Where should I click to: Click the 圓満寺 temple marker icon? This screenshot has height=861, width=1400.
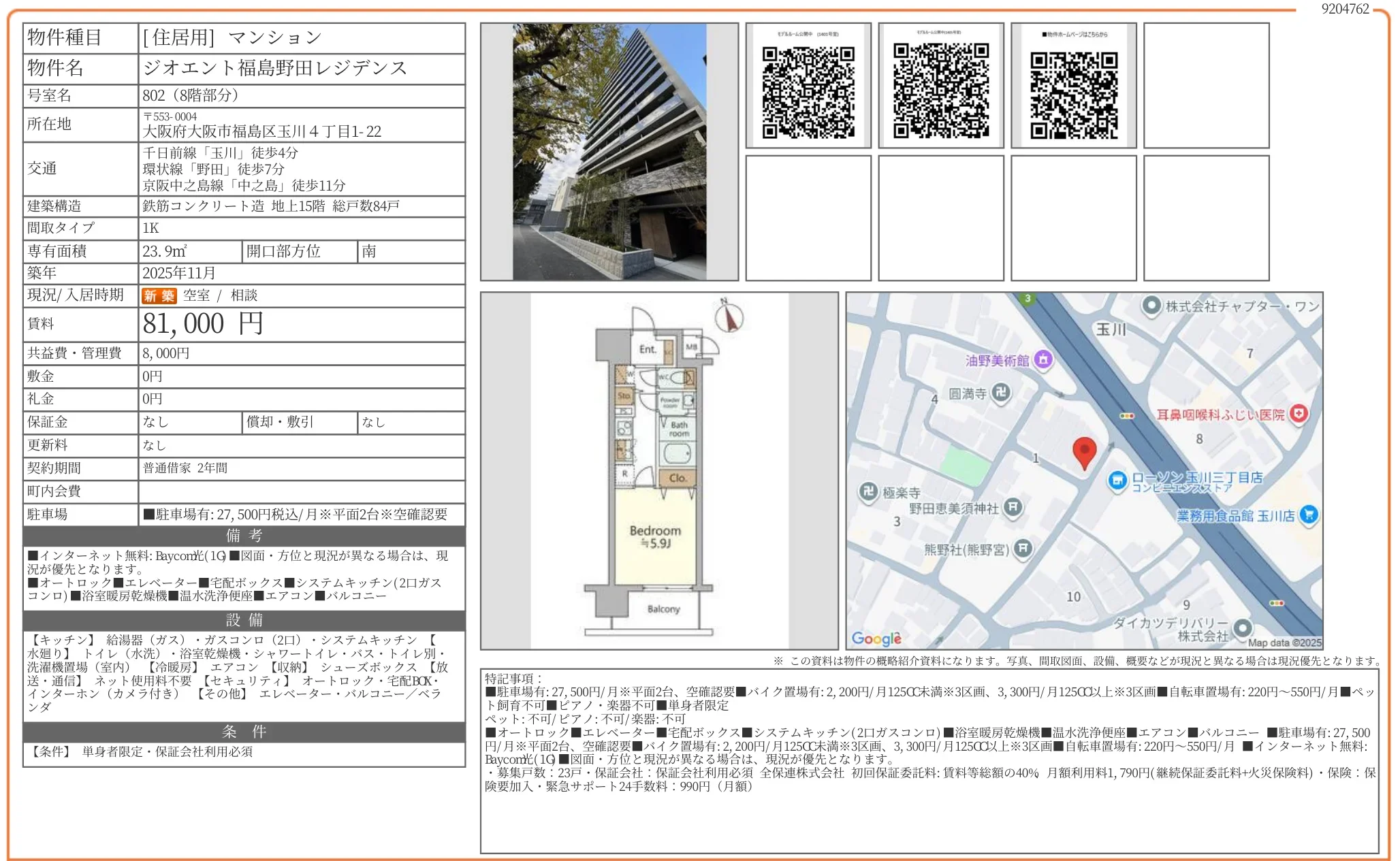(x=1000, y=393)
